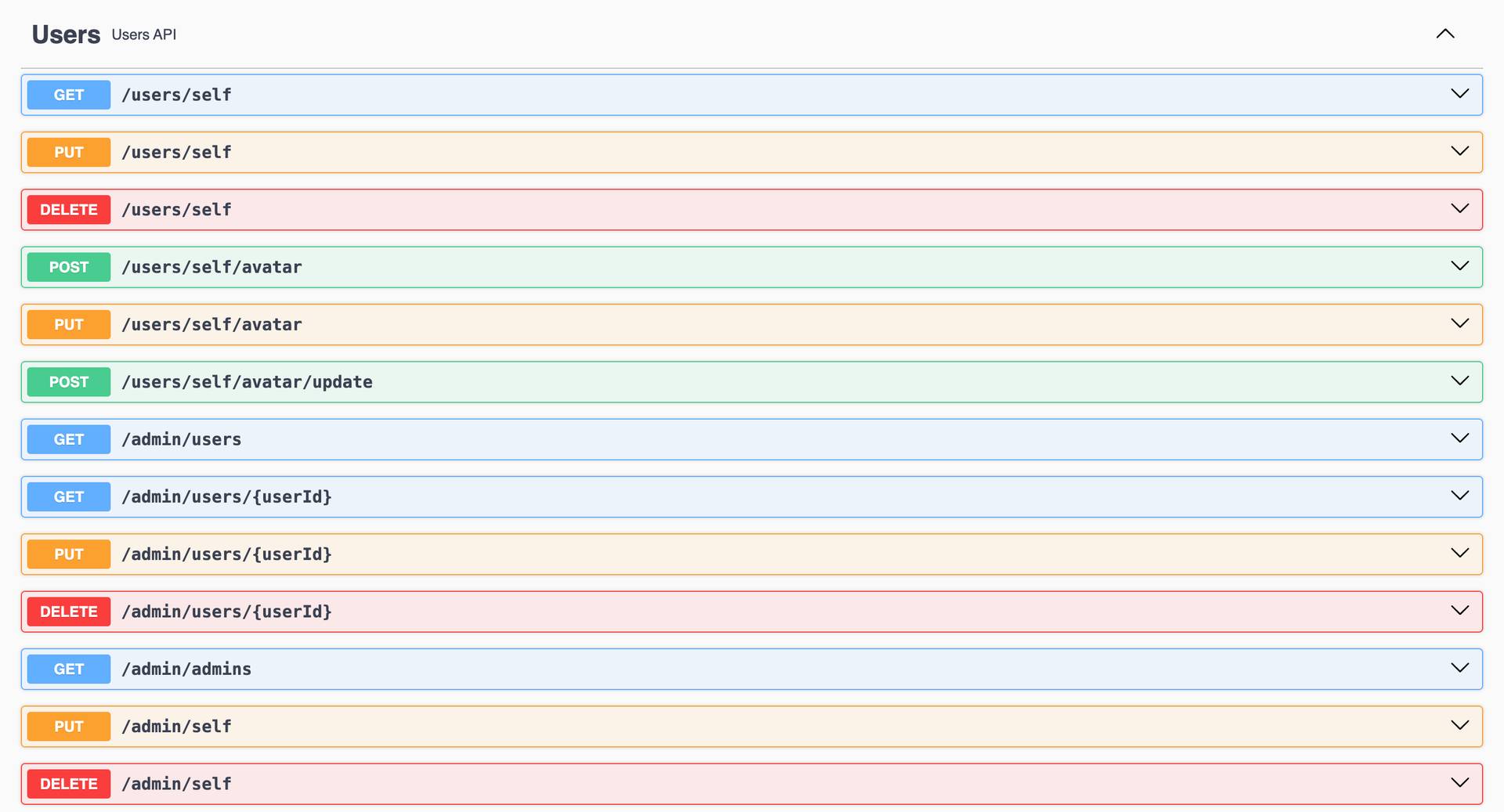This screenshot has width=1504, height=812.
Task: Click the /users/self/avatar path in the PUT row
Action: coord(211,324)
